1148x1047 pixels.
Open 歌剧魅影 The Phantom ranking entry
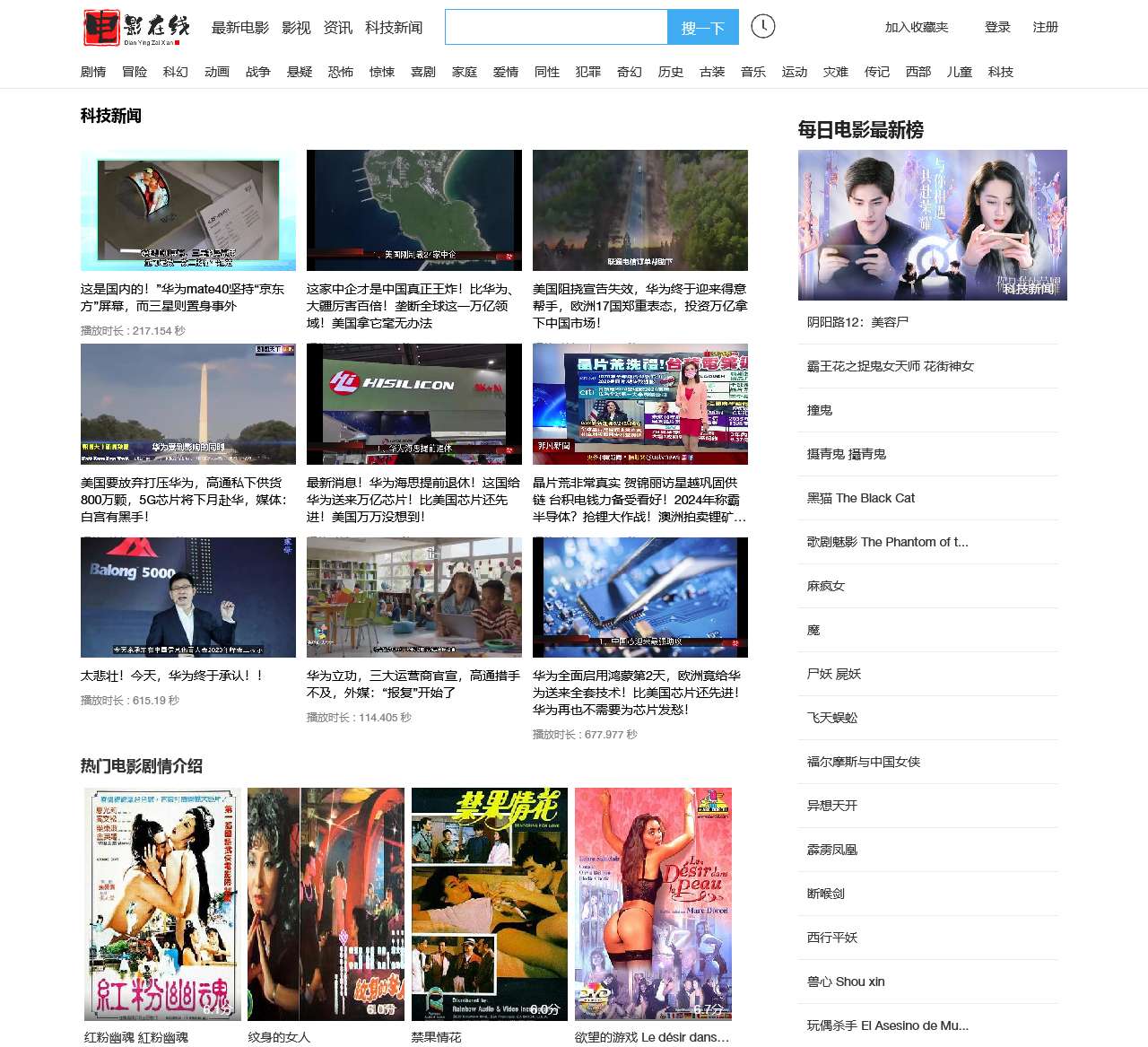click(x=888, y=542)
